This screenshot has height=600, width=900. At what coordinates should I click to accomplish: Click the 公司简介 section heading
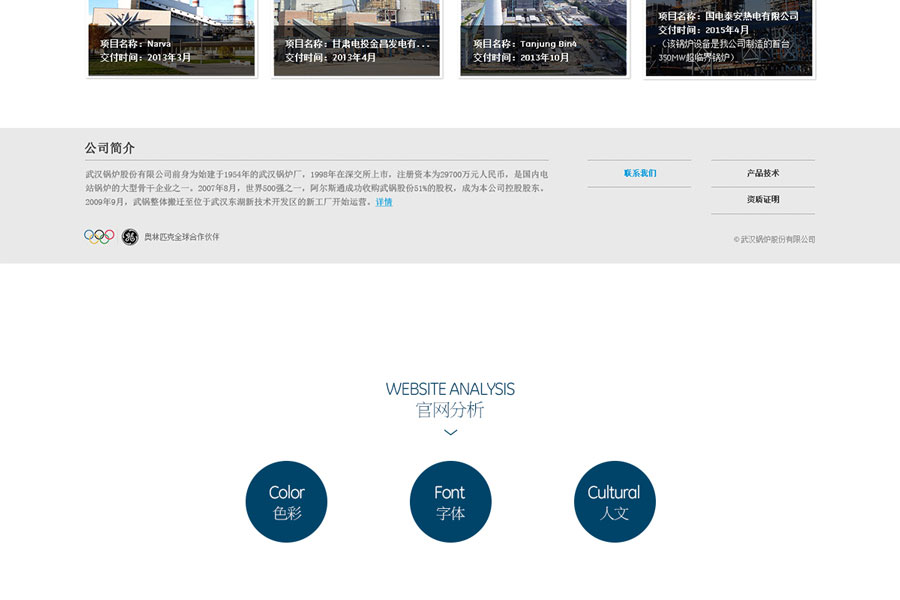click(110, 148)
